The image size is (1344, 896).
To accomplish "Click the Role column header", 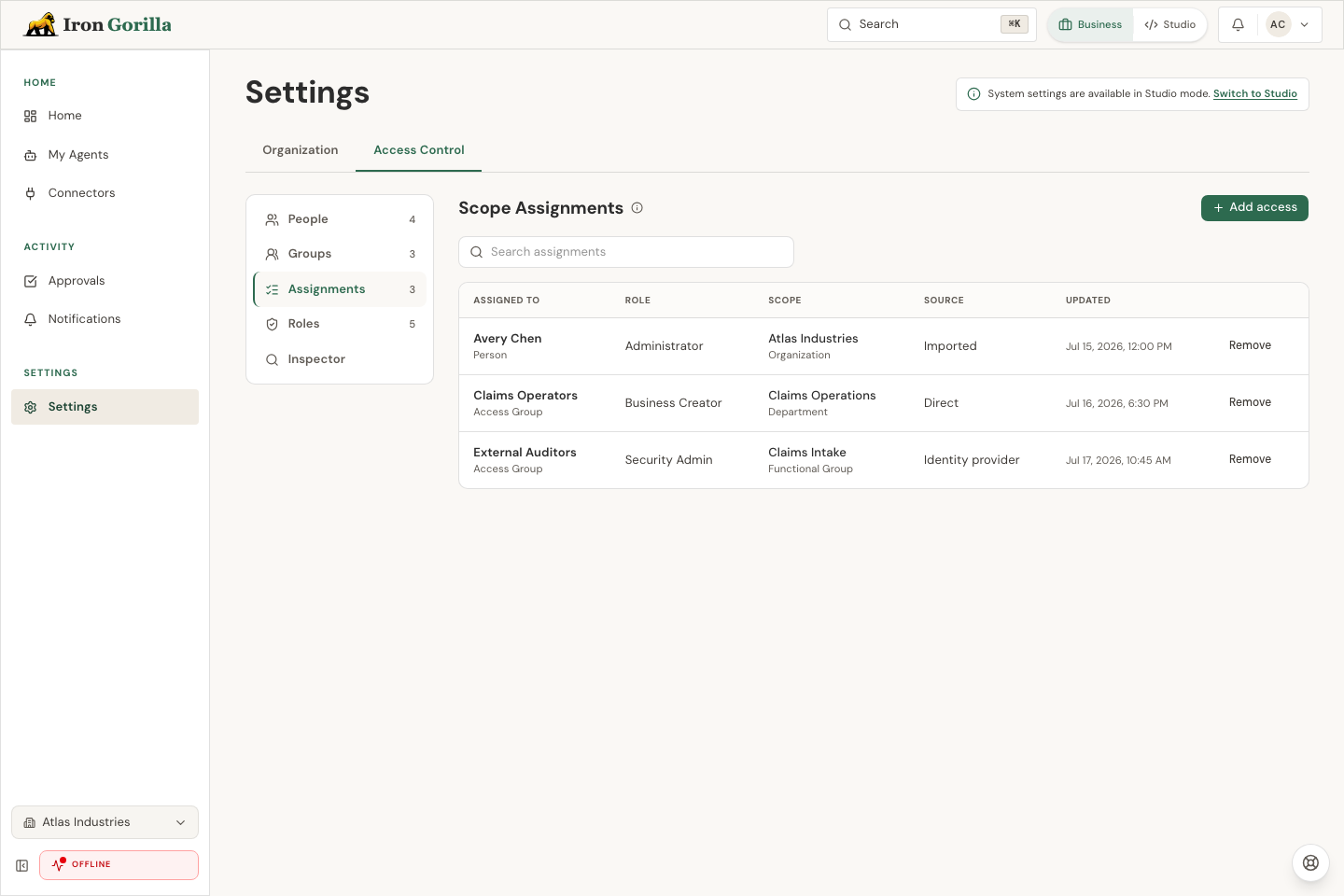I will [637, 301].
